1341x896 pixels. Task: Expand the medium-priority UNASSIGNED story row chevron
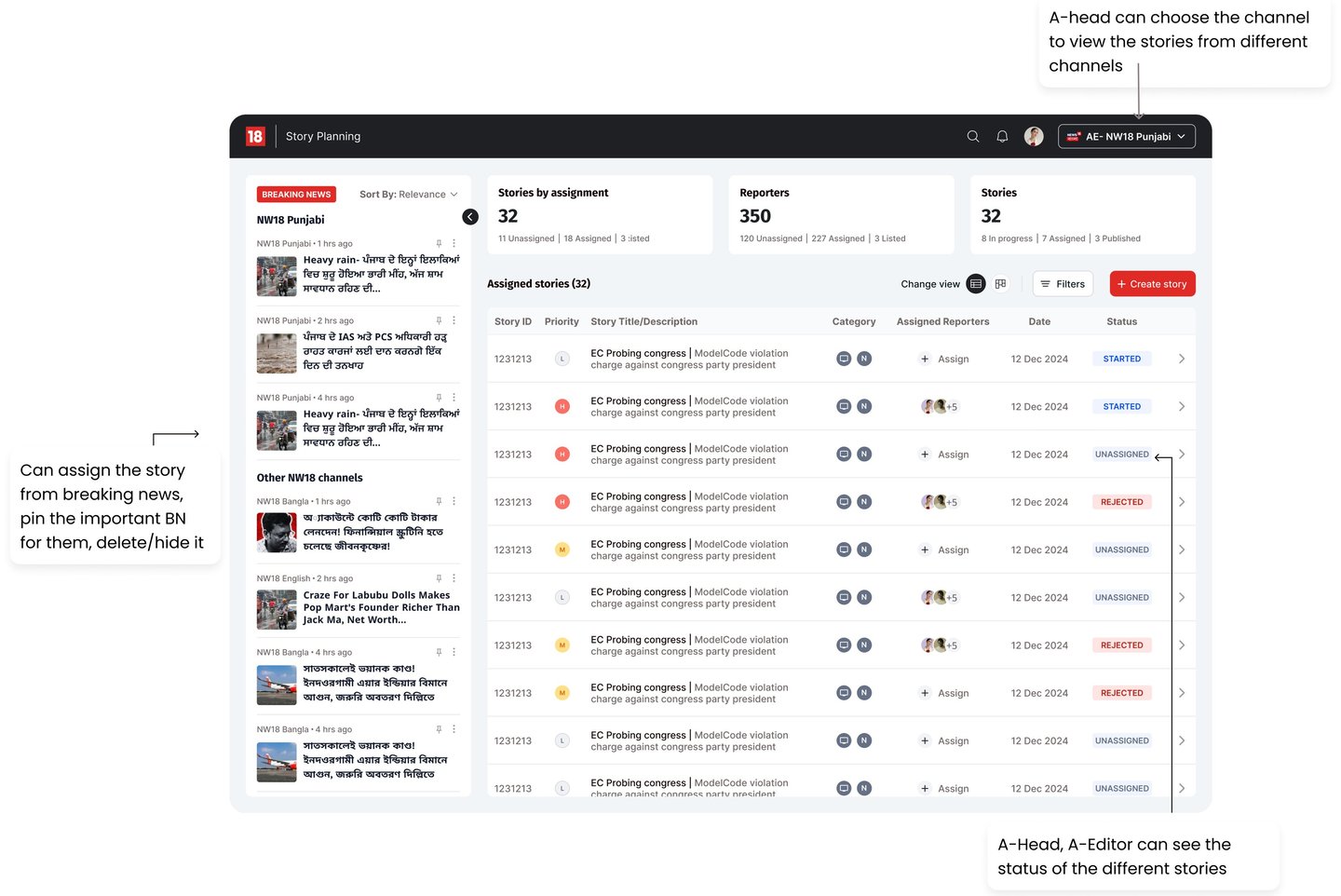(1182, 550)
